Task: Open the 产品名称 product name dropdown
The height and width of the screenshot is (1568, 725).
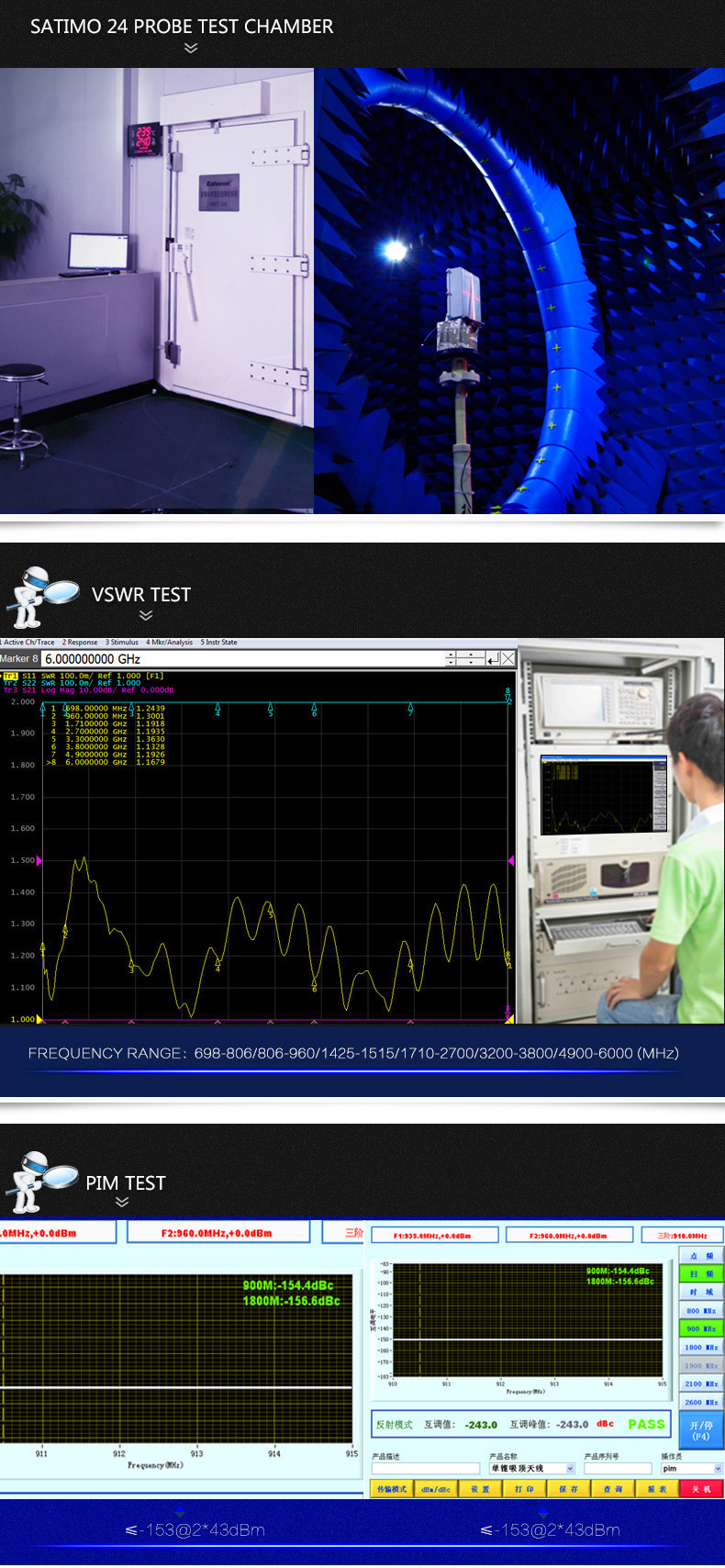Action: (x=569, y=1469)
